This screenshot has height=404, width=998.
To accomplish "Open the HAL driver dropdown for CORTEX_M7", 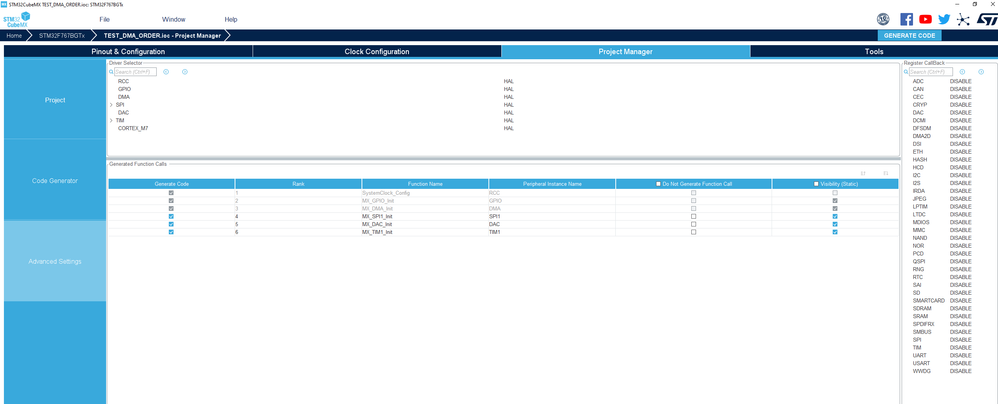I will (x=509, y=128).
